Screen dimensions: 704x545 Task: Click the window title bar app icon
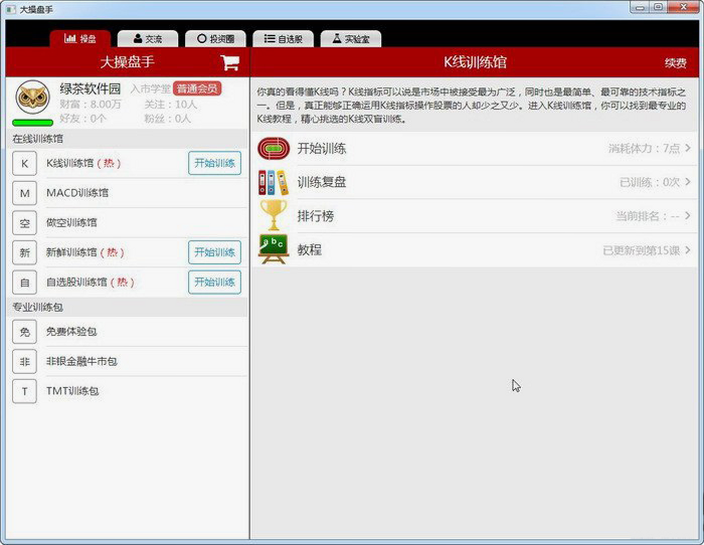point(10,9)
